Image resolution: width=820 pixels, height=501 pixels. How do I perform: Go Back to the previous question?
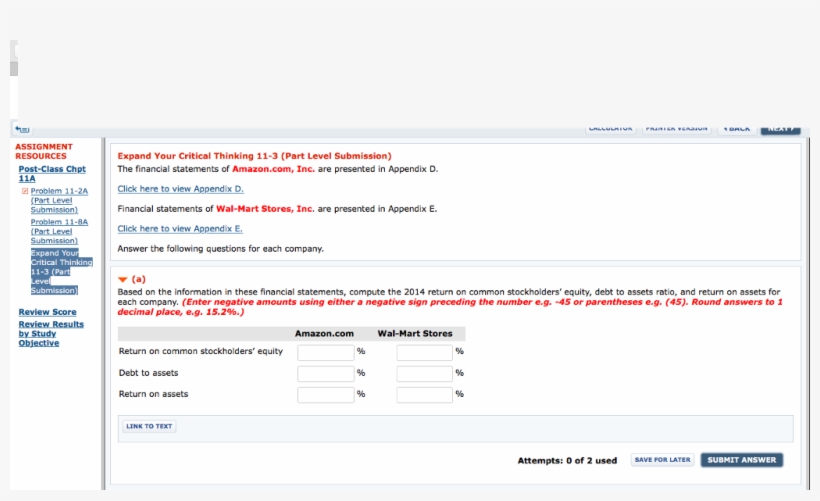pos(737,128)
